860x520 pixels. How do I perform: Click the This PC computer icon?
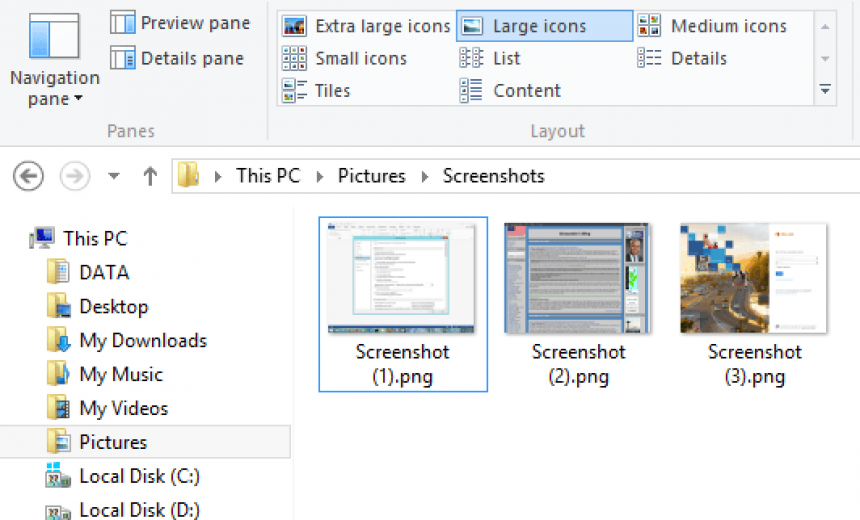pyautogui.click(x=42, y=238)
